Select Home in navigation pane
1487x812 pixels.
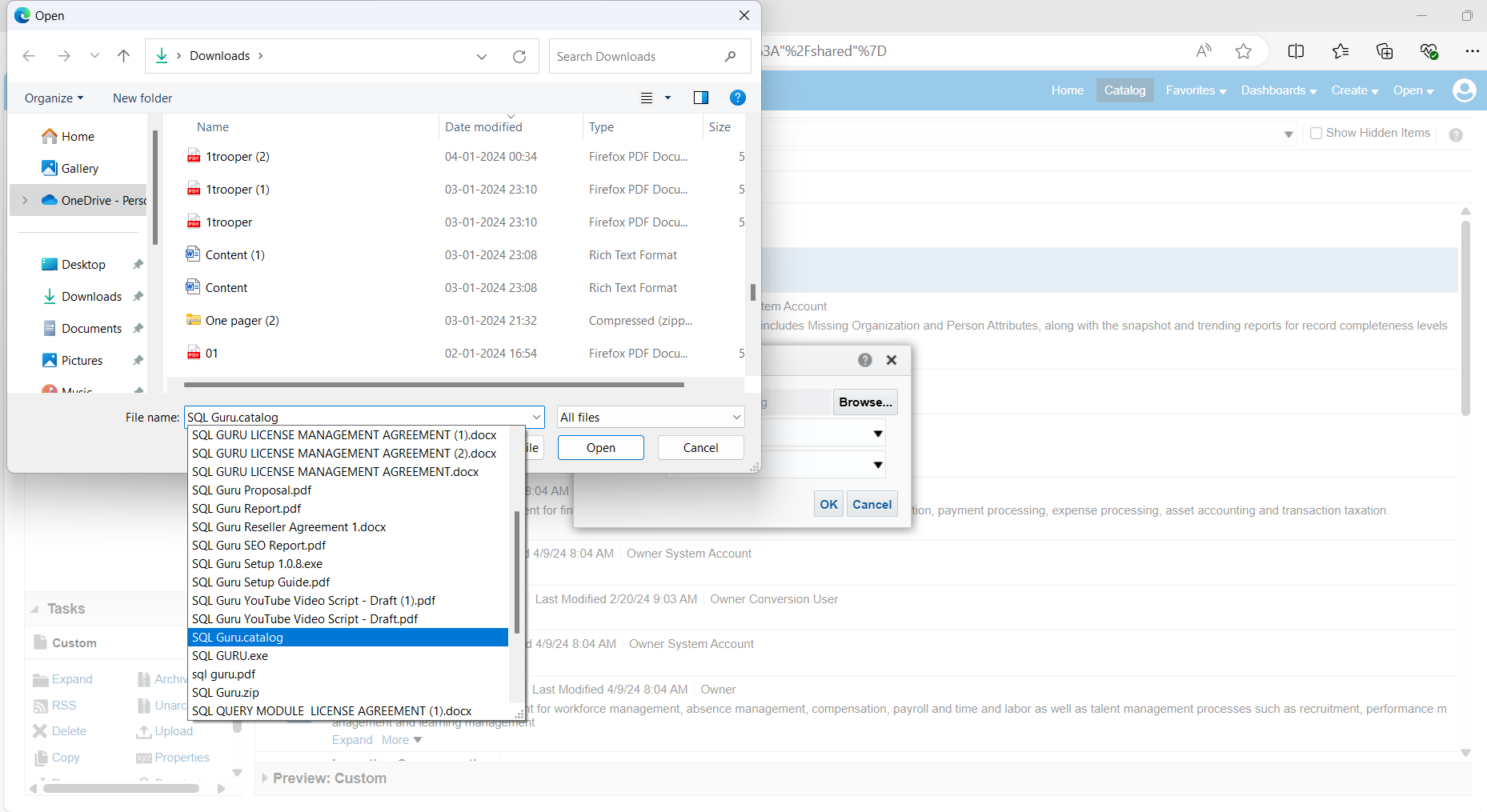coord(78,137)
